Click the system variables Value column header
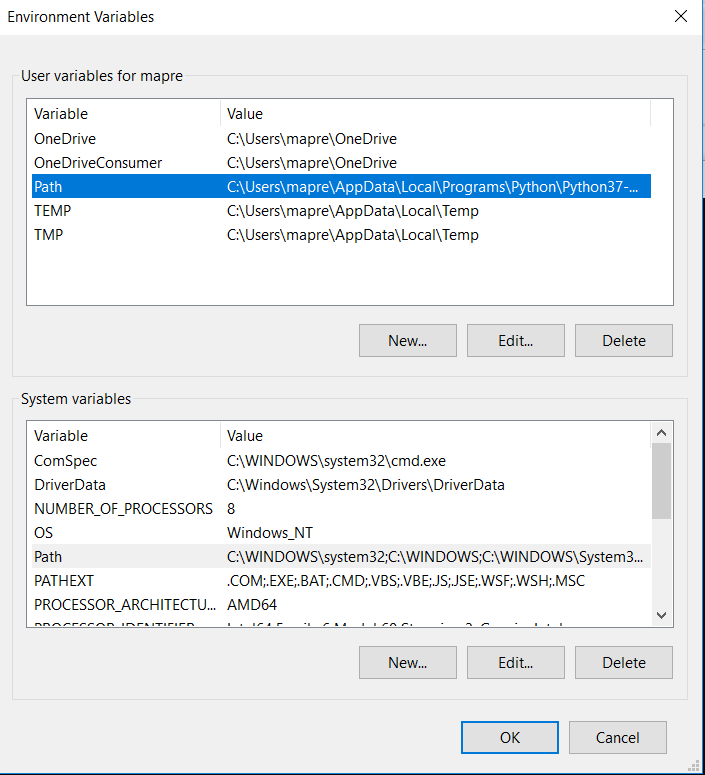705x775 pixels. click(436, 435)
